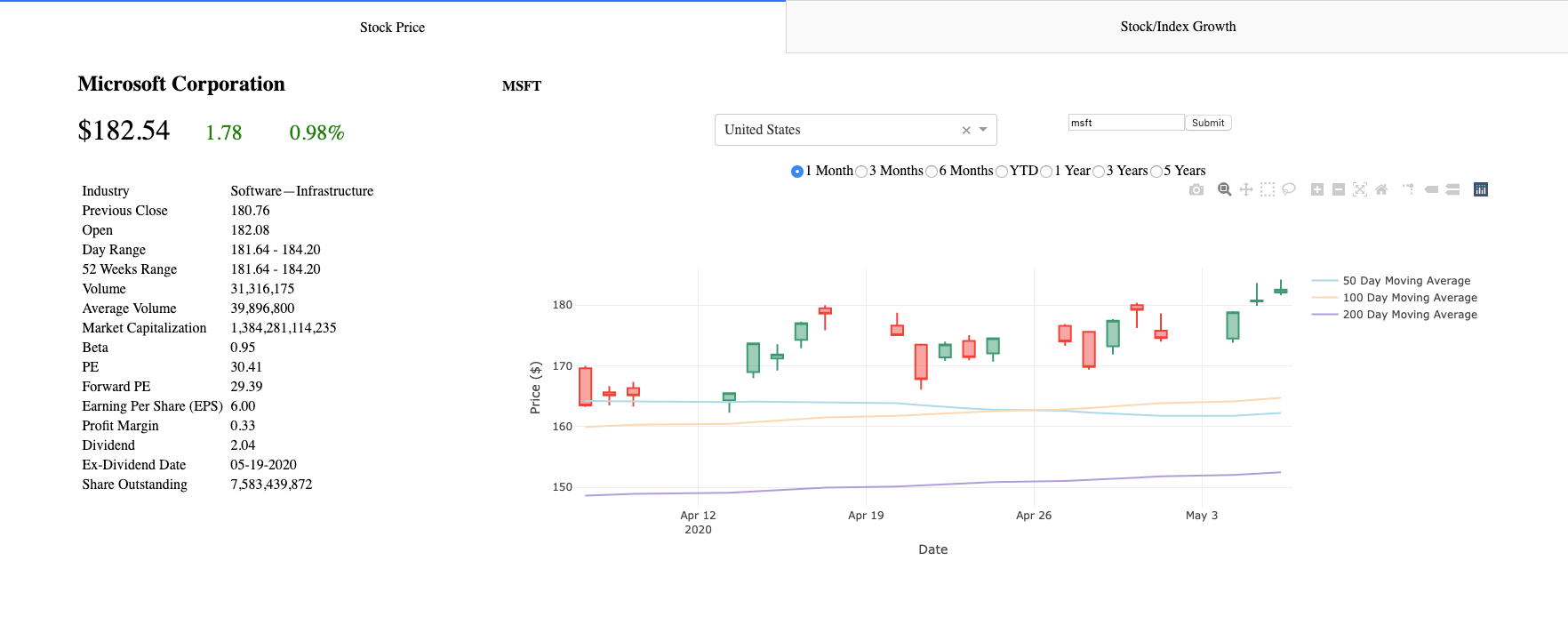Open the Plotly logo link icon
Viewport: 1568px width, 641px height.
click(x=1481, y=189)
